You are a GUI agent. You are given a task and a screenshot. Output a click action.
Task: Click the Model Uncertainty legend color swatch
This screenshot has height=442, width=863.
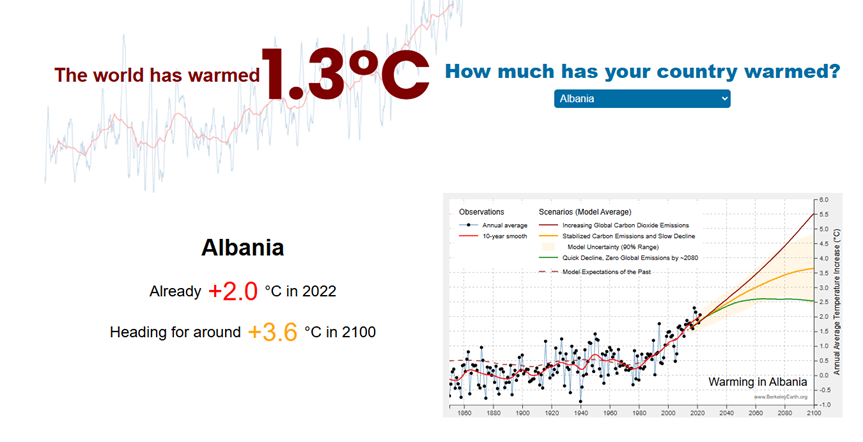pyautogui.click(x=548, y=247)
